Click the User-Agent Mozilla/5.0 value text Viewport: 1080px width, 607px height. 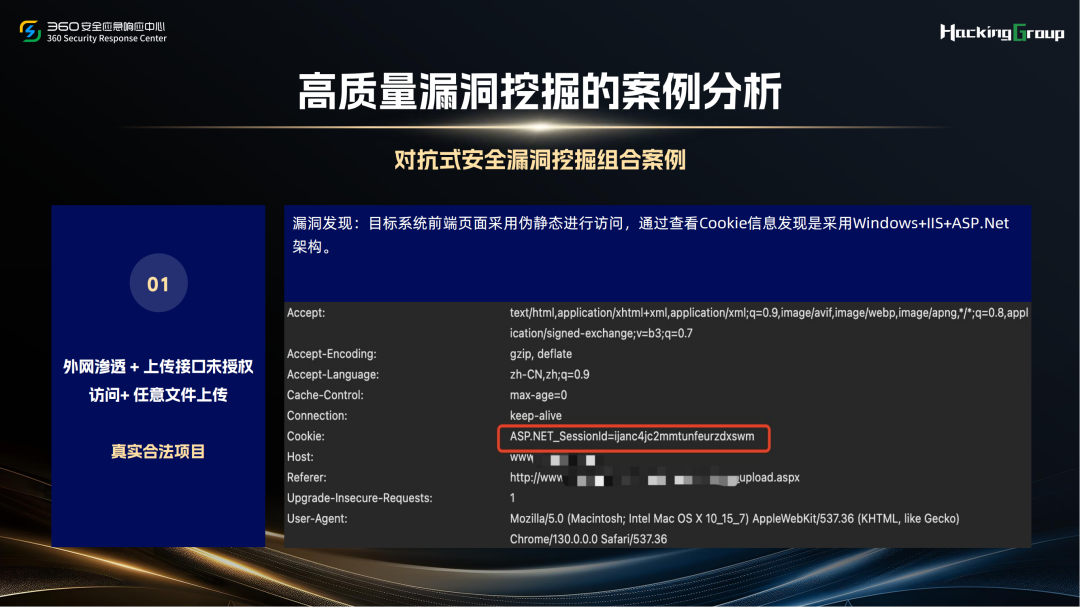click(734, 519)
